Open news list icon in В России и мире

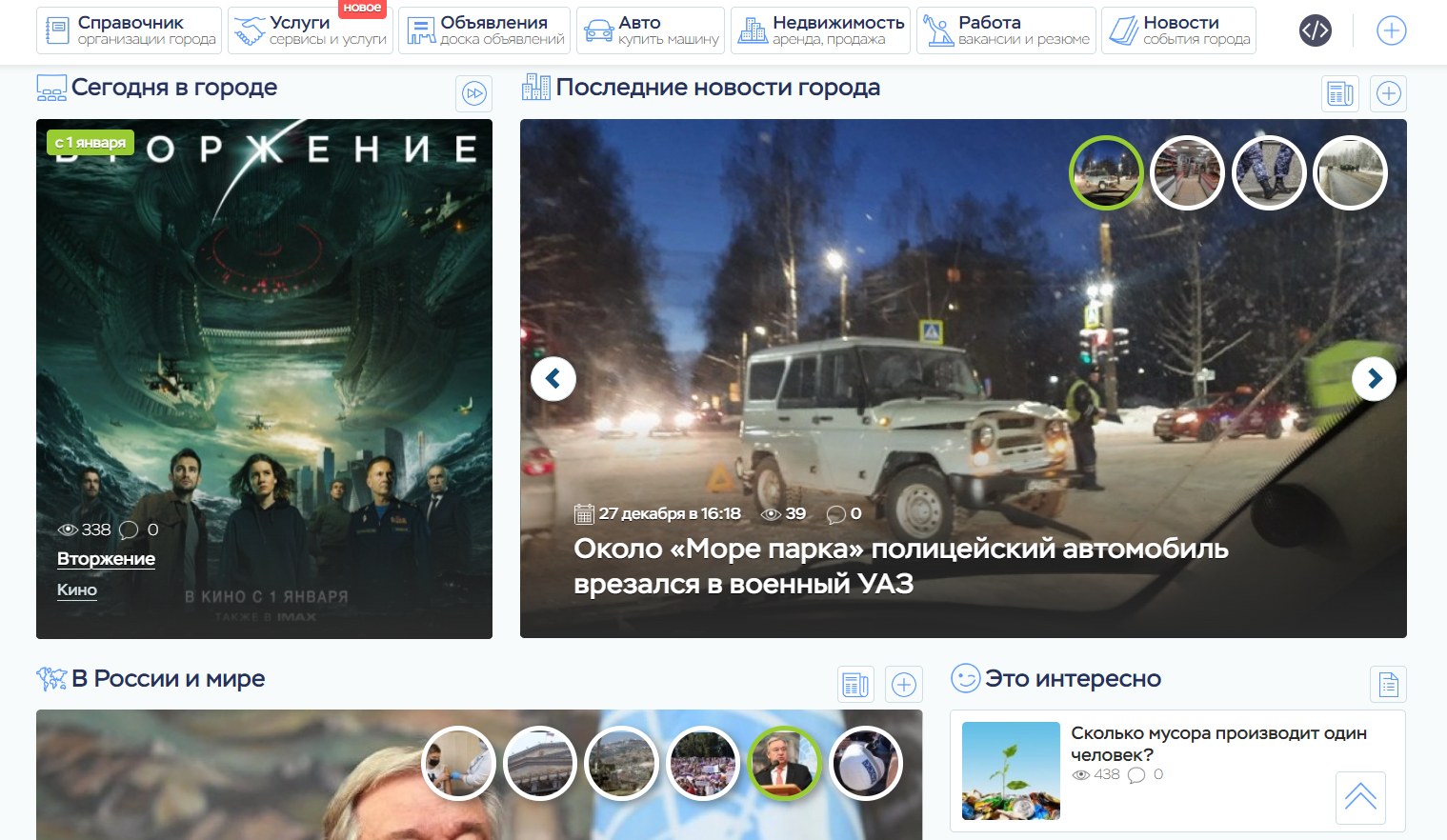coord(855,684)
